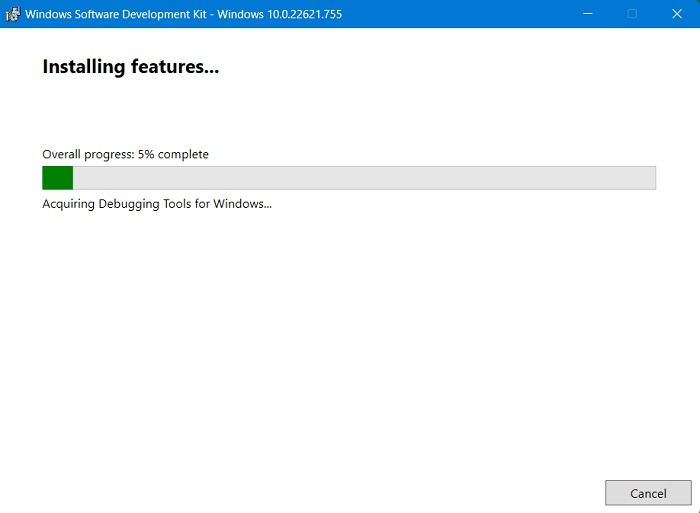
Task: Click the disabled maximize button
Action: (632, 14)
